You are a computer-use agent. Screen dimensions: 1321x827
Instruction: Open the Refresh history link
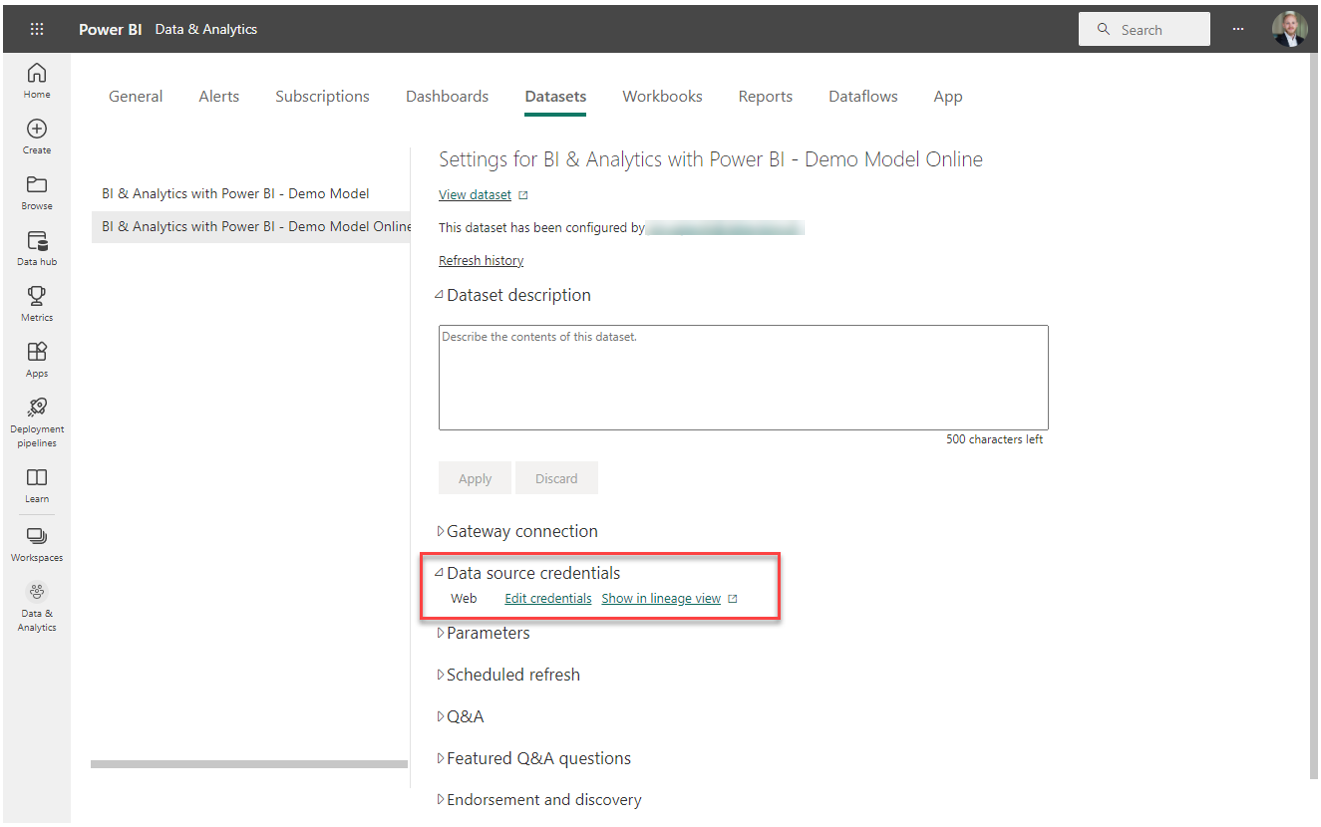click(x=481, y=261)
